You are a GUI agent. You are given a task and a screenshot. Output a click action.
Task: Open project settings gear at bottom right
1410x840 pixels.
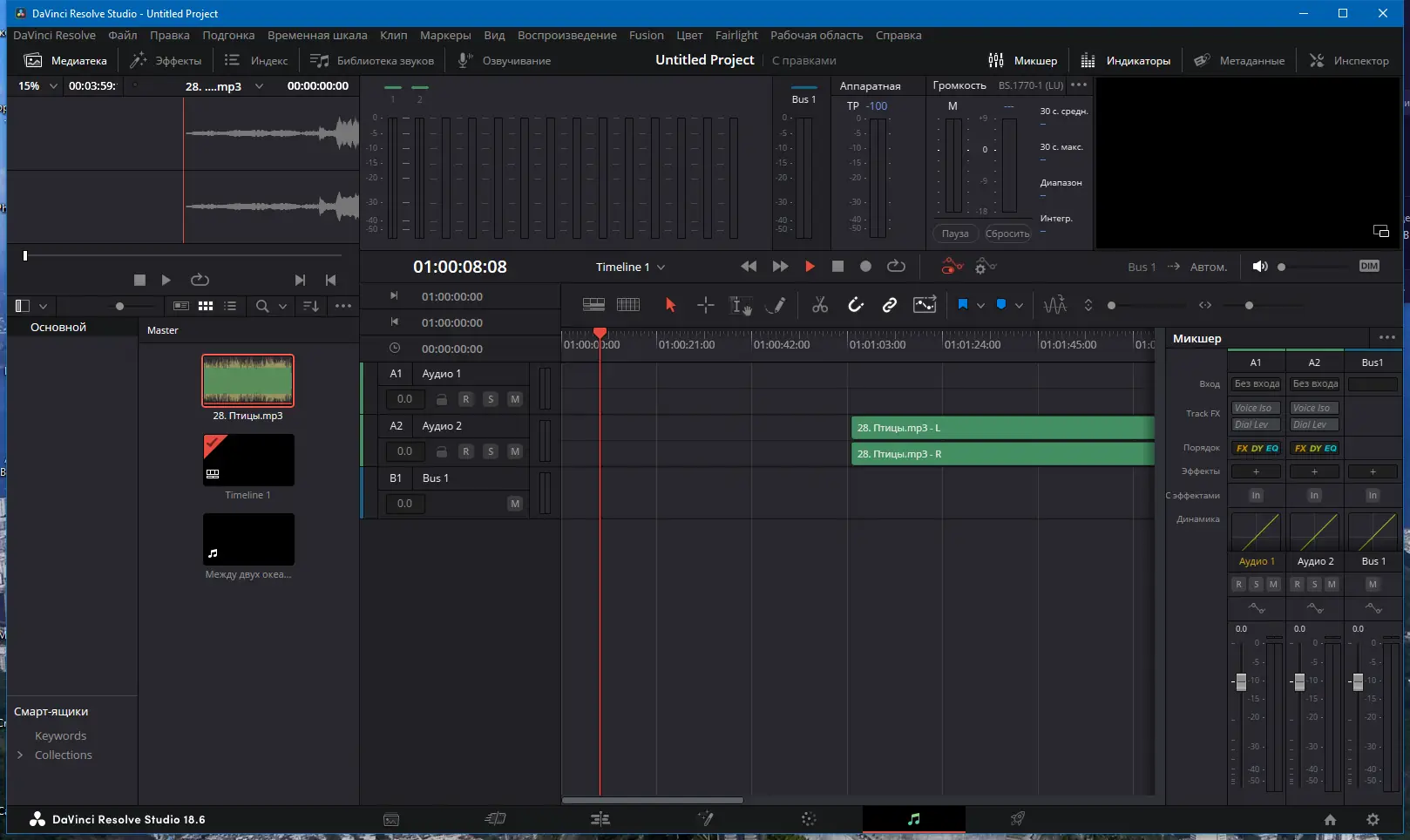(1373, 819)
